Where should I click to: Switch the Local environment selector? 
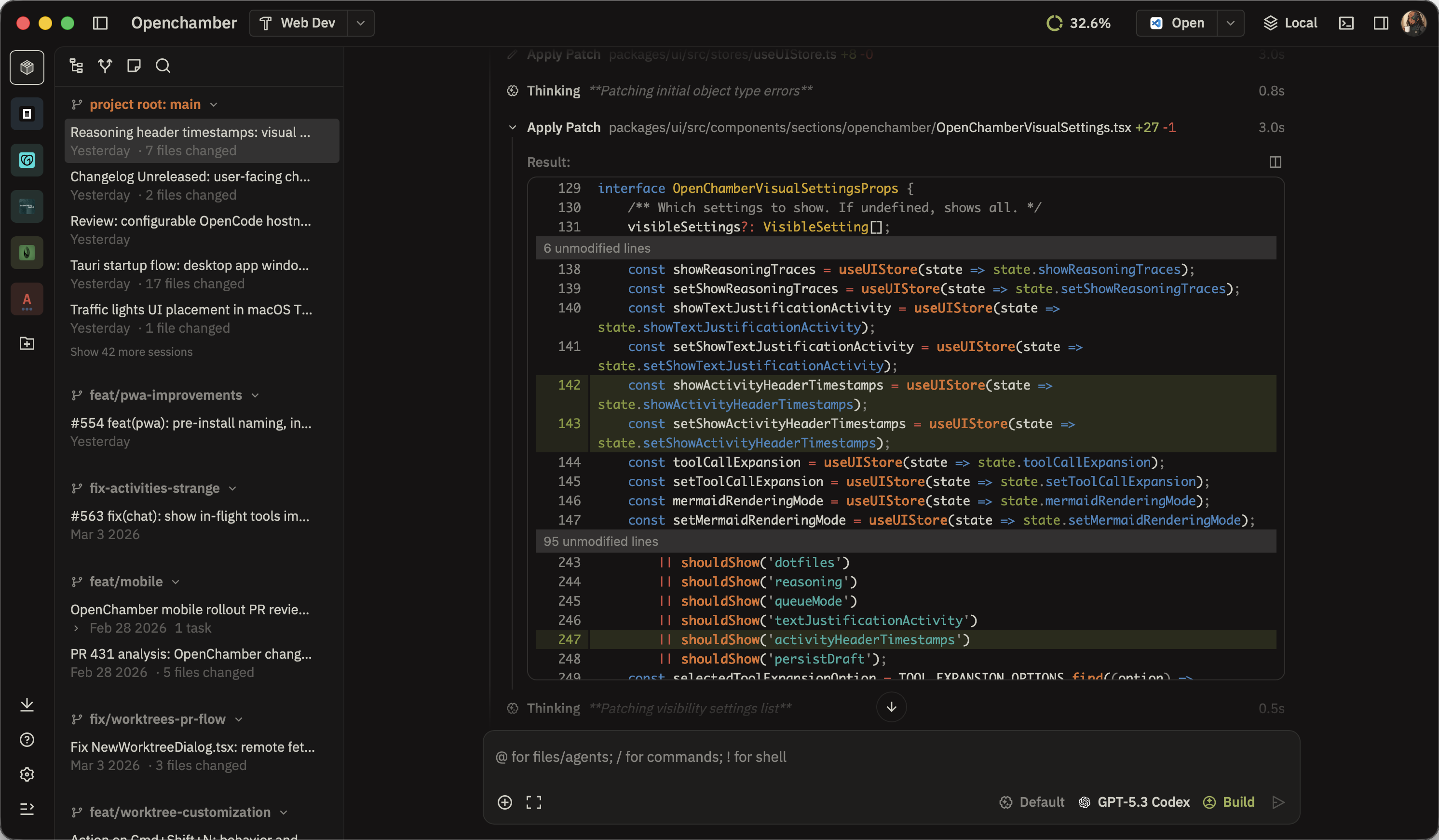tap(1290, 23)
